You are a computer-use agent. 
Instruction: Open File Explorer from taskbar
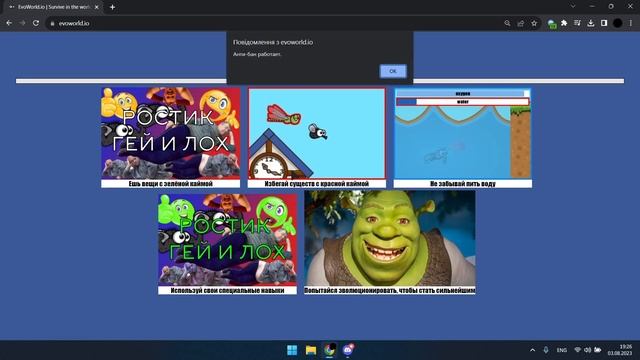[311, 350]
